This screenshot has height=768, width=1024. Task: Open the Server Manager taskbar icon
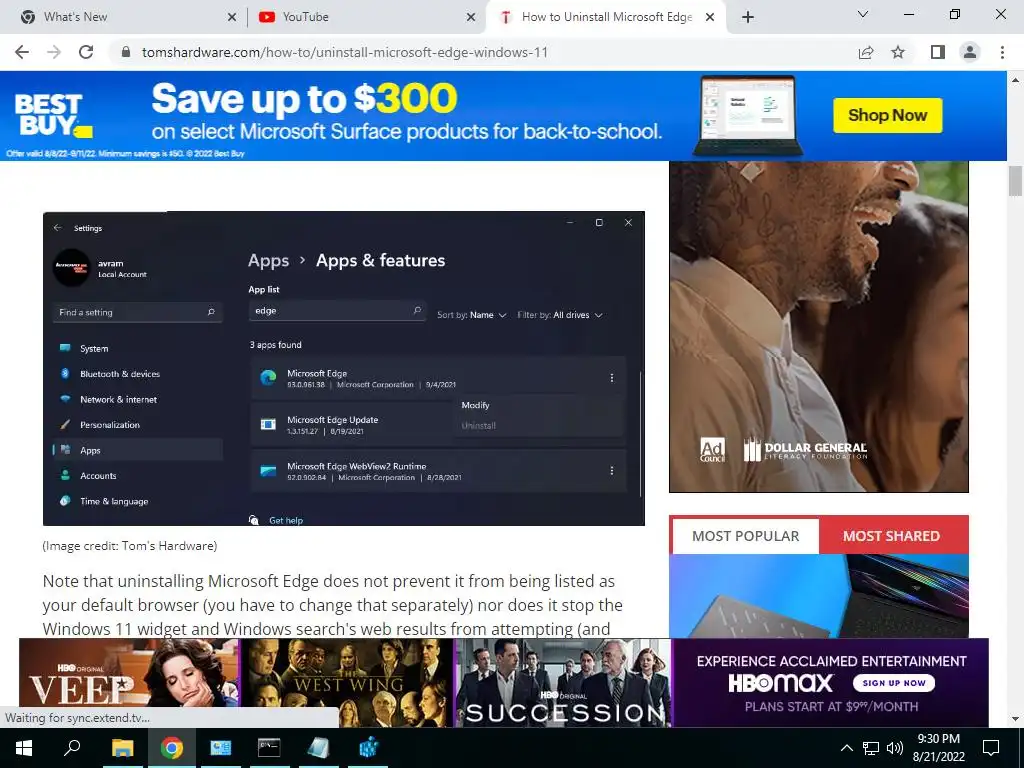click(x=220, y=748)
